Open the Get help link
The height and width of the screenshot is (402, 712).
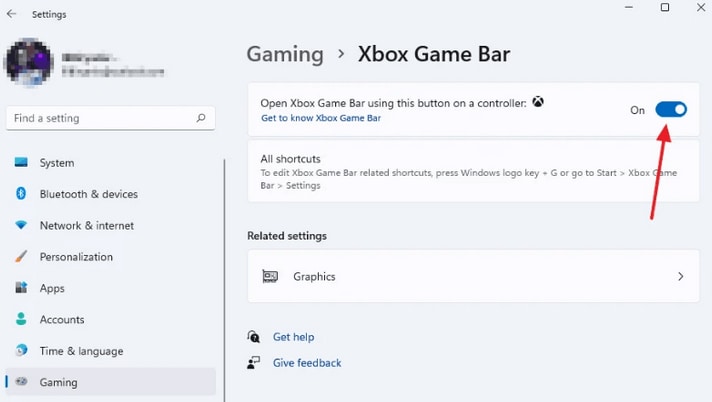tap(293, 337)
